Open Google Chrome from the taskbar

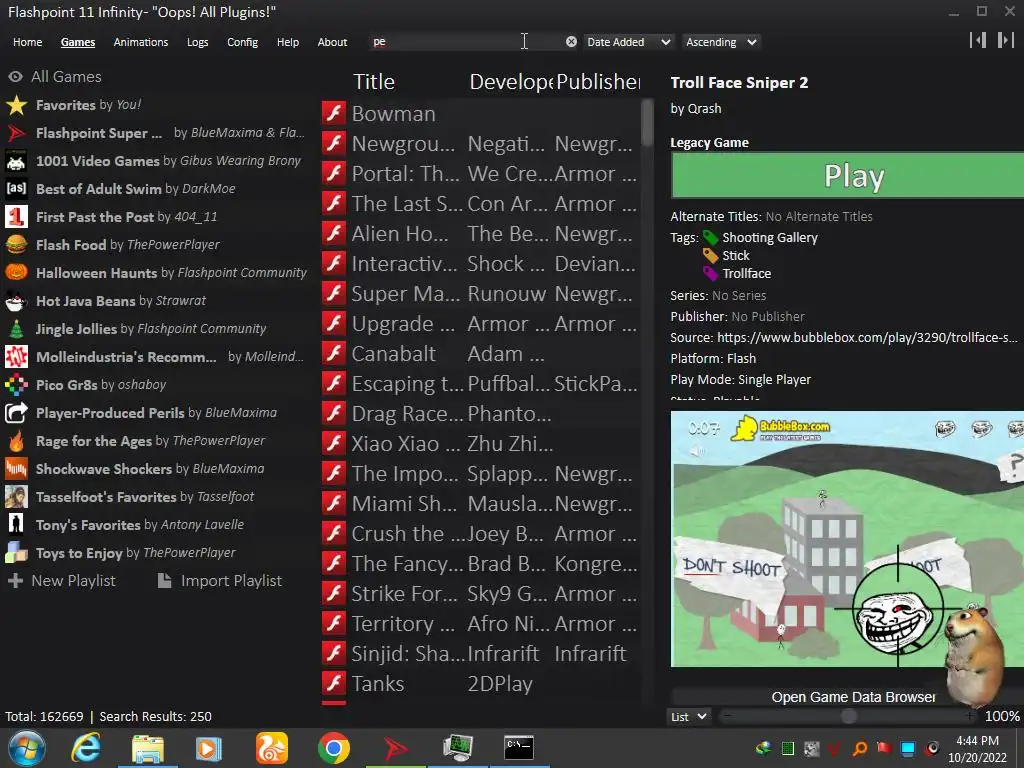334,748
